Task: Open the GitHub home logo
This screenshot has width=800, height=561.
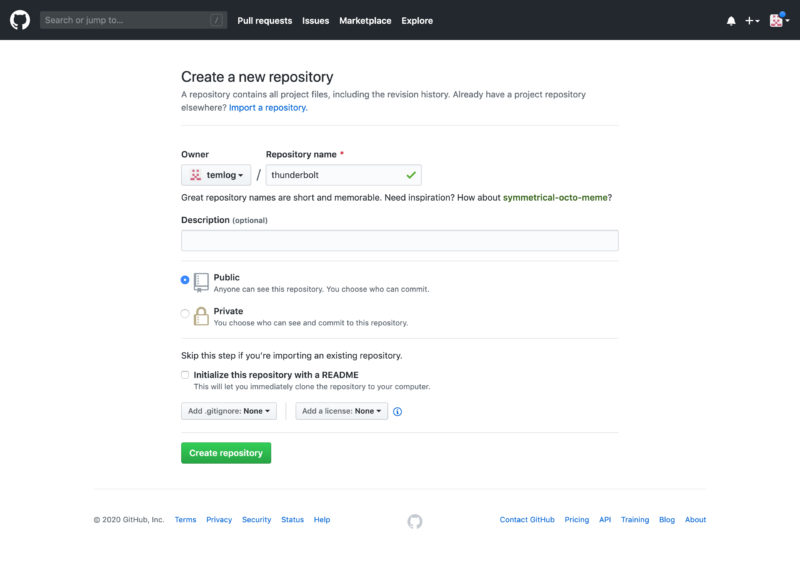Action: (x=20, y=20)
